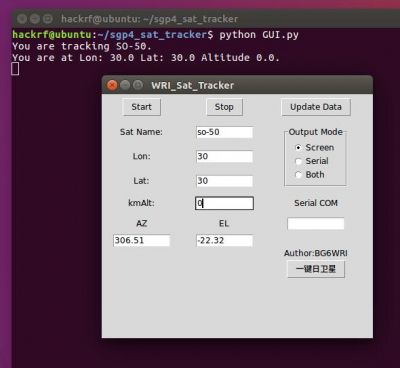Click the 'Output Mode' group label

[315, 132]
